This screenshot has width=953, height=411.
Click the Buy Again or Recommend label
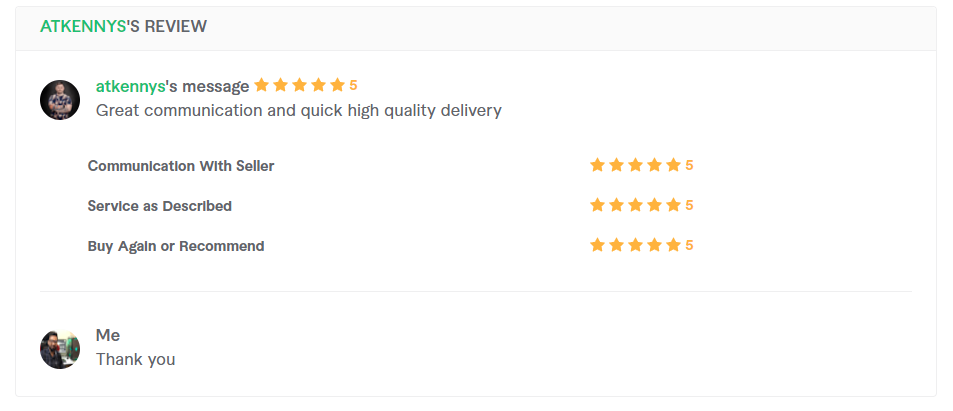click(x=176, y=246)
